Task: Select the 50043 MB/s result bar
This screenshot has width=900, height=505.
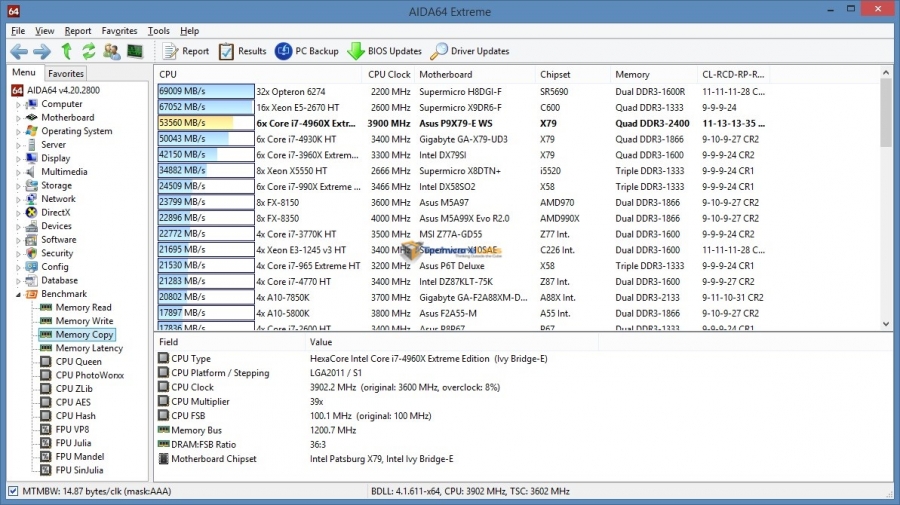Action: click(x=206, y=139)
